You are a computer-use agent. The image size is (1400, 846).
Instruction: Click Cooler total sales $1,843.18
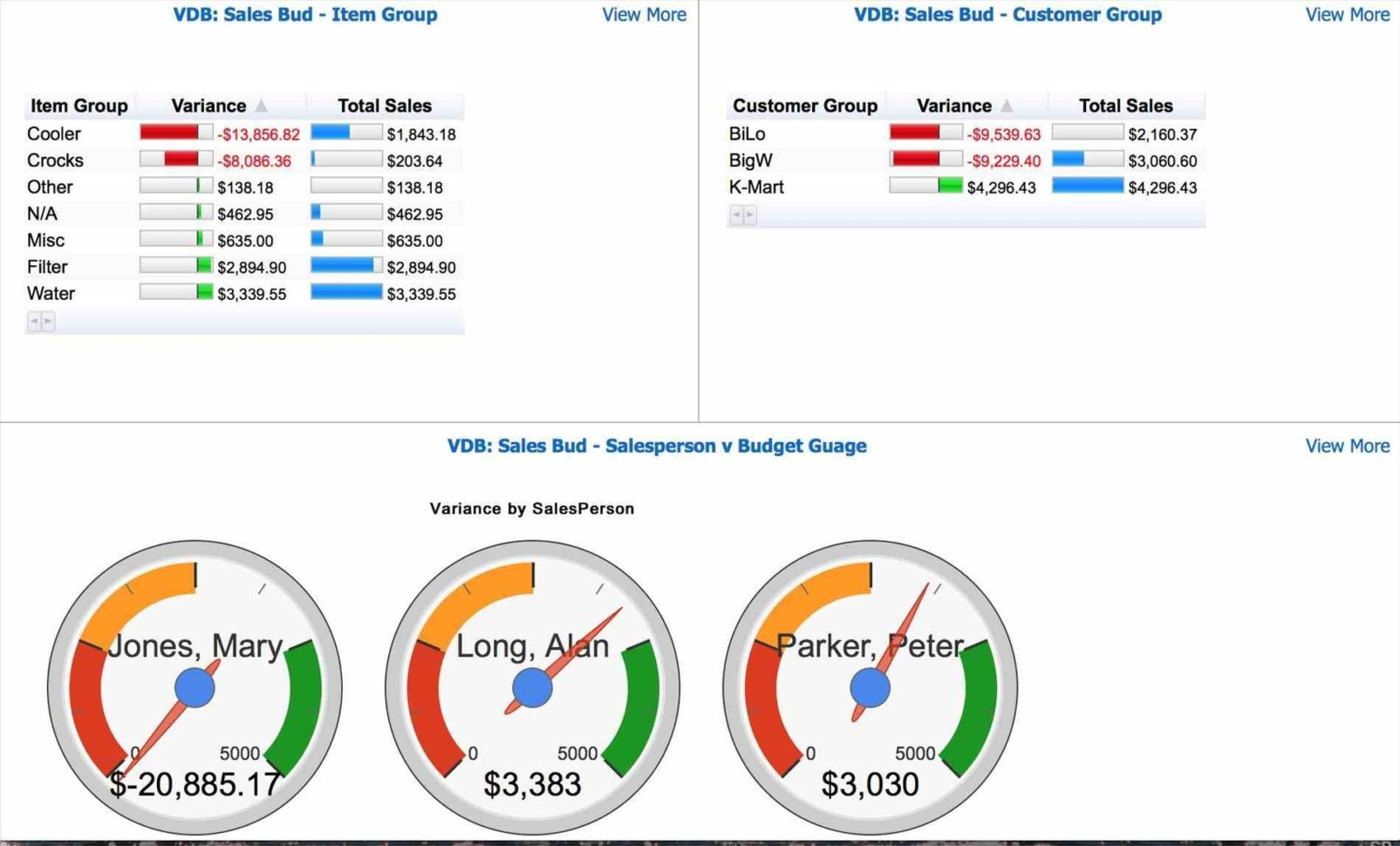click(x=421, y=134)
